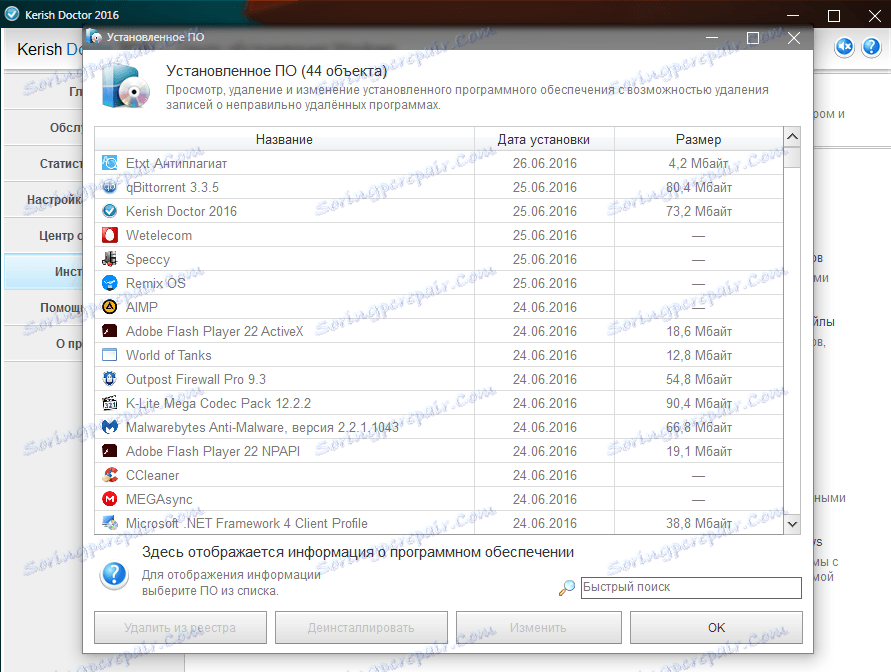The height and width of the screenshot is (672, 891).
Task: Click the blue question mark info icon
Action: click(114, 575)
